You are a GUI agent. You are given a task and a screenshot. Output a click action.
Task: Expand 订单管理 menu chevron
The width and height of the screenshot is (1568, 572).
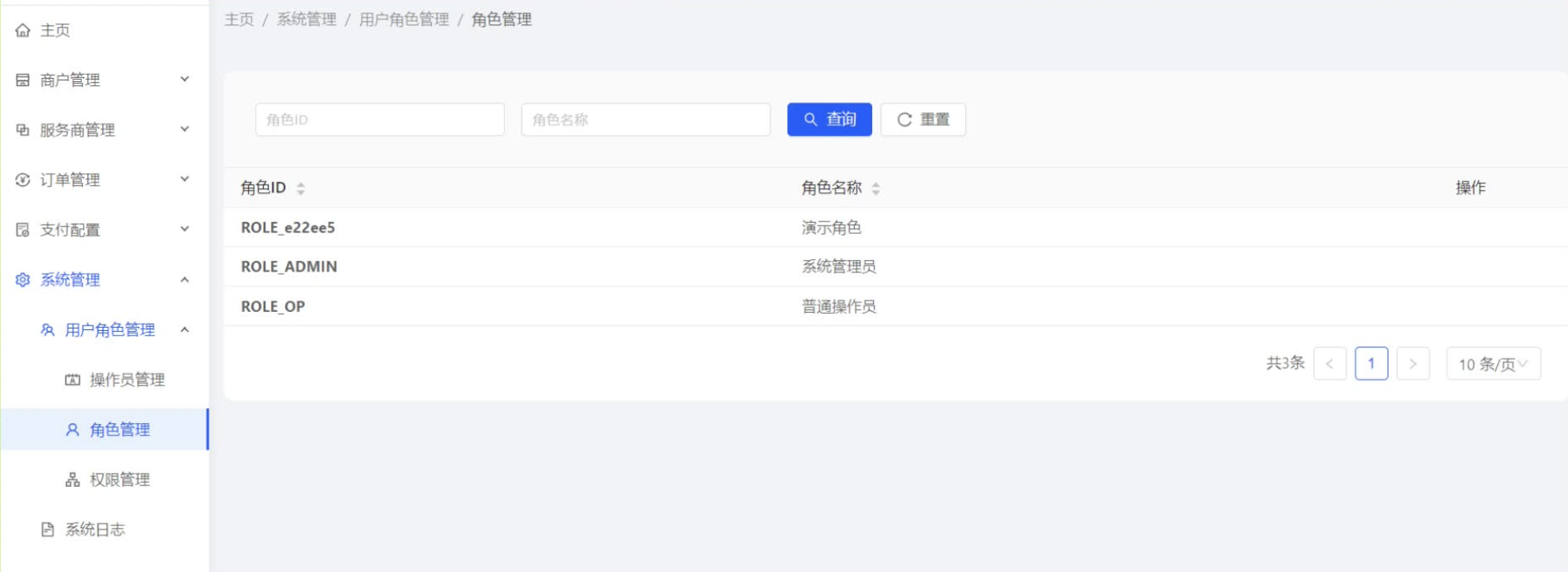[x=185, y=179]
